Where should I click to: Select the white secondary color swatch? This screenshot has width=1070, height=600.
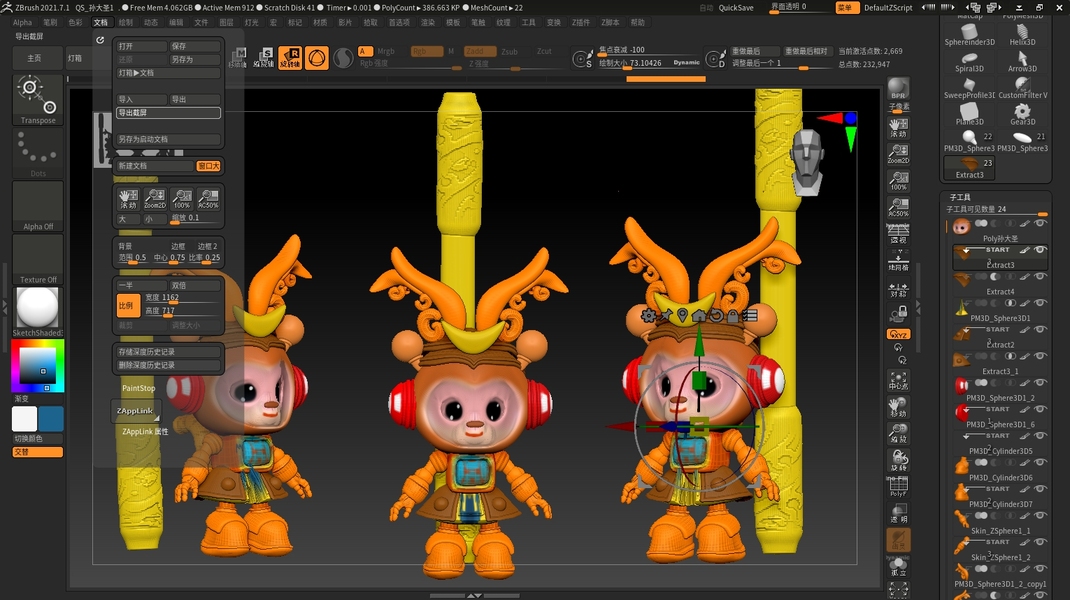[25, 418]
